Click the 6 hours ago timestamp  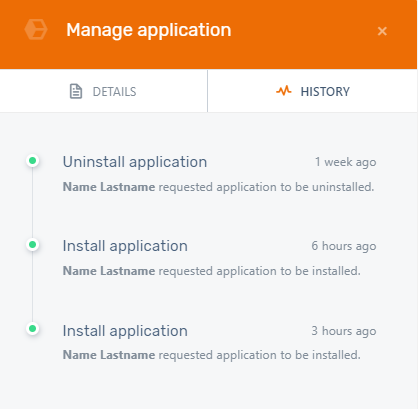(x=344, y=246)
